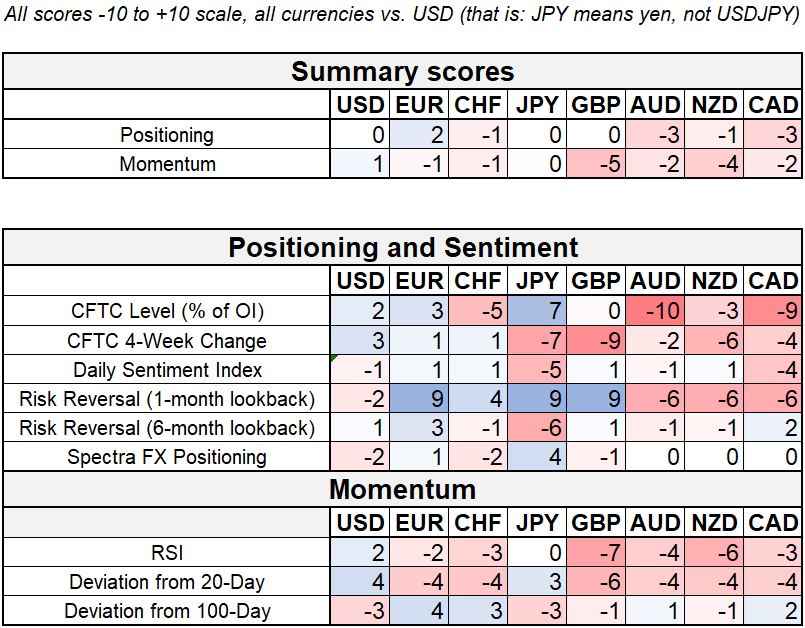Screen dimensions: 805x628
Task: Click the Momentum section heading above RSI
Action: [402, 490]
